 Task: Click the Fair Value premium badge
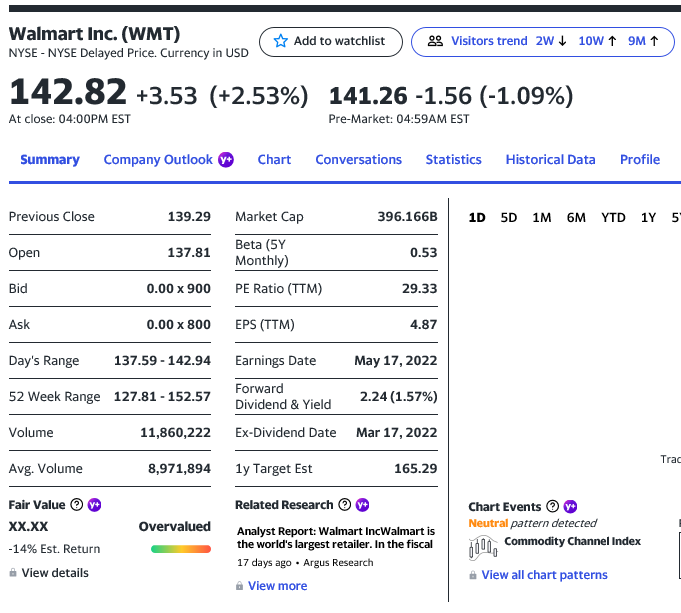pyautogui.click(x=94, y=505)
